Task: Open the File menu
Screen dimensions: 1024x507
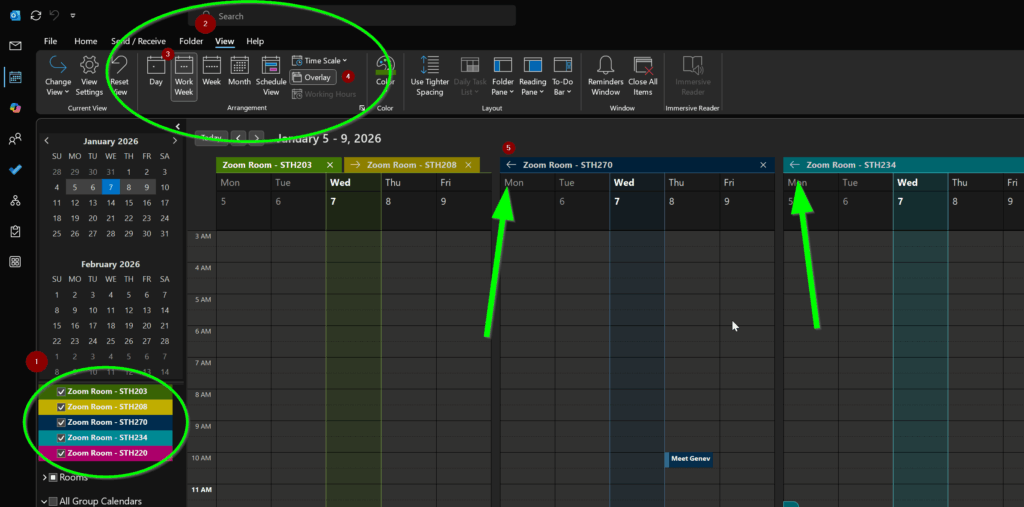Action: tap(50, 41)
